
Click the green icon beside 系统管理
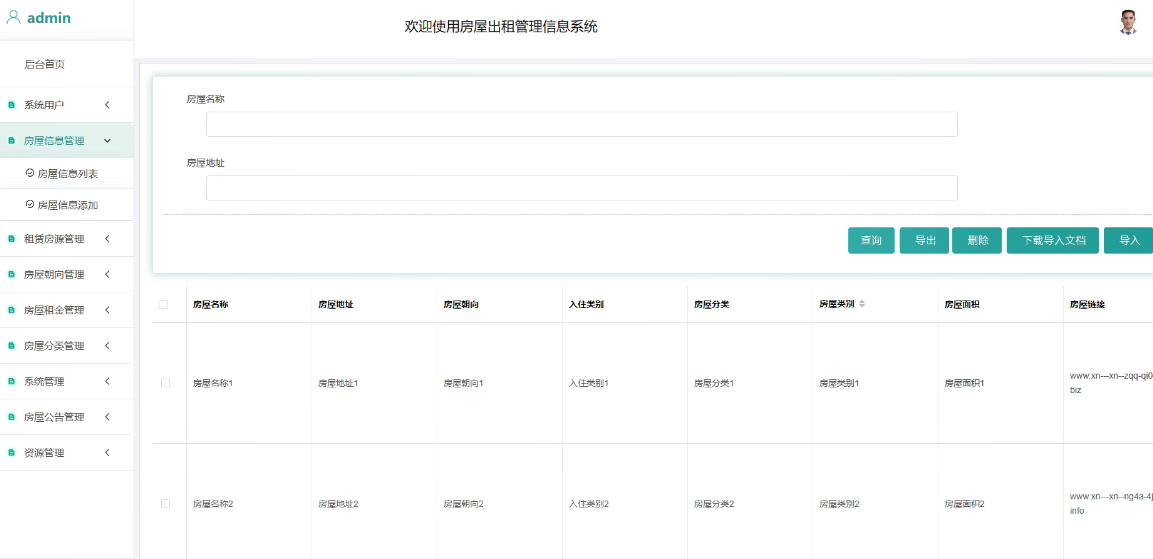coord(11,382)
